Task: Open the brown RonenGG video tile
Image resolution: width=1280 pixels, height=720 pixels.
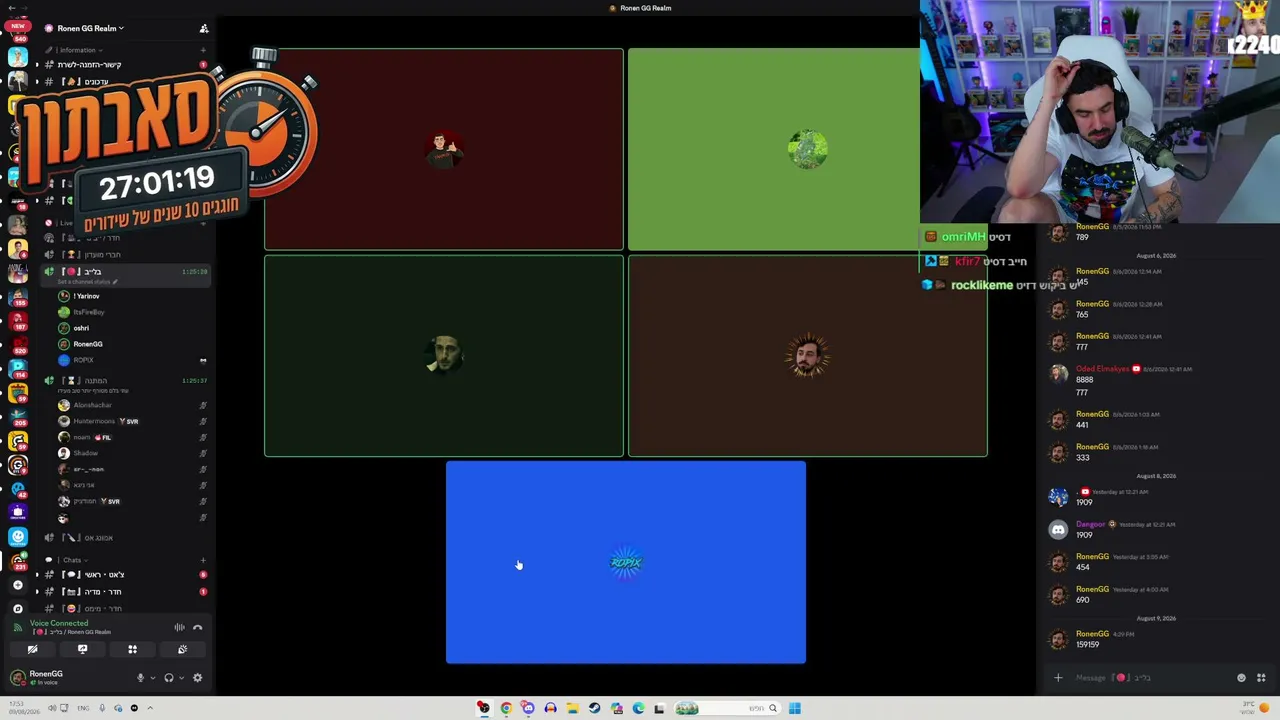Action: [x=808, y=355]
